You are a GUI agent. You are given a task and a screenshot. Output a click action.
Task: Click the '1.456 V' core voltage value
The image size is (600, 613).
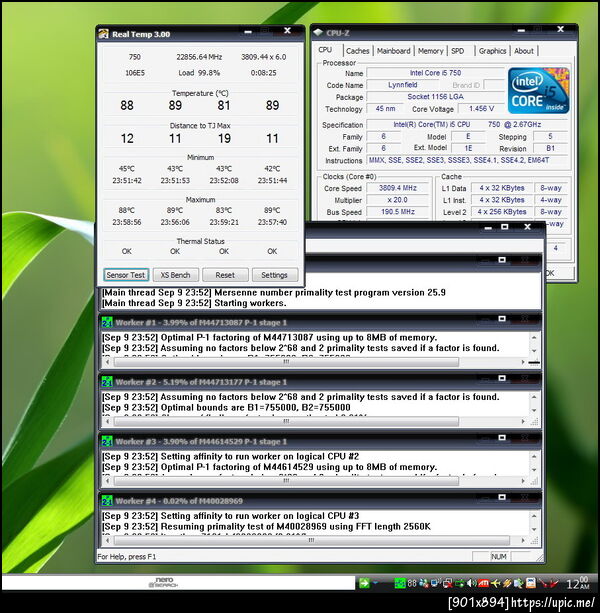[481, 109]
